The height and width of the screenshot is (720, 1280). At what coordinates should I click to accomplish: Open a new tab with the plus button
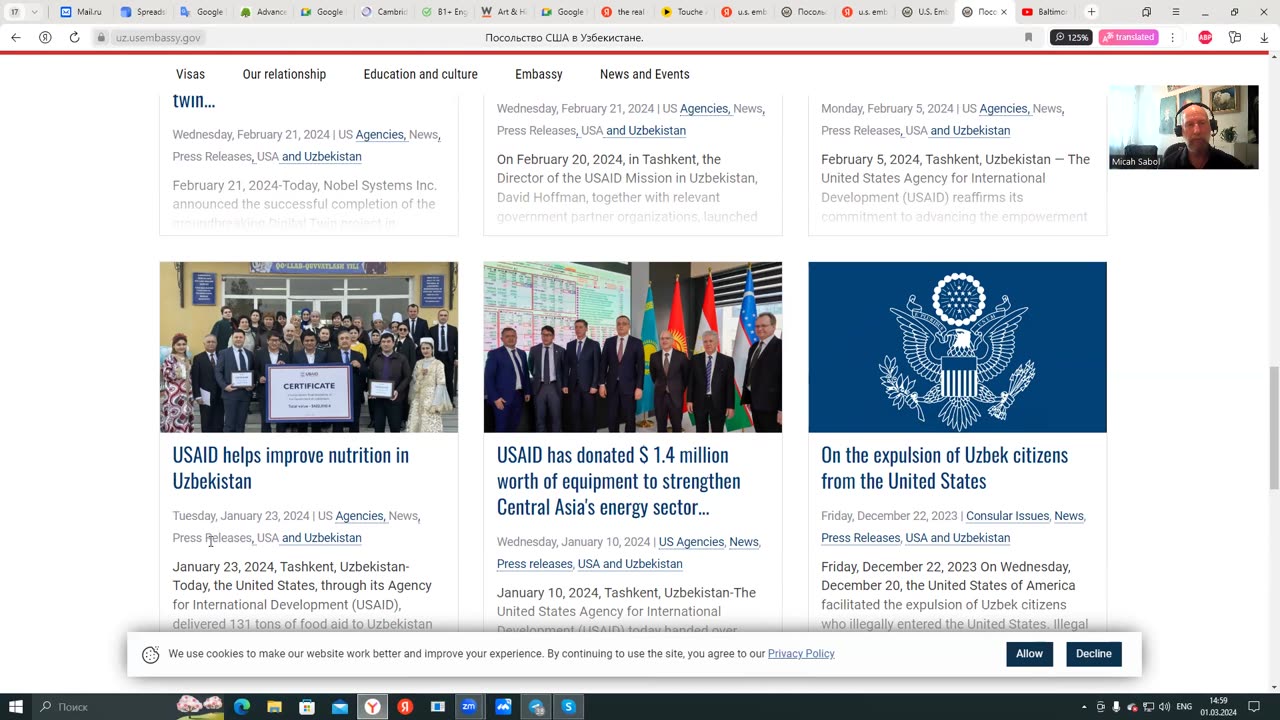(x=1091, y=12)
